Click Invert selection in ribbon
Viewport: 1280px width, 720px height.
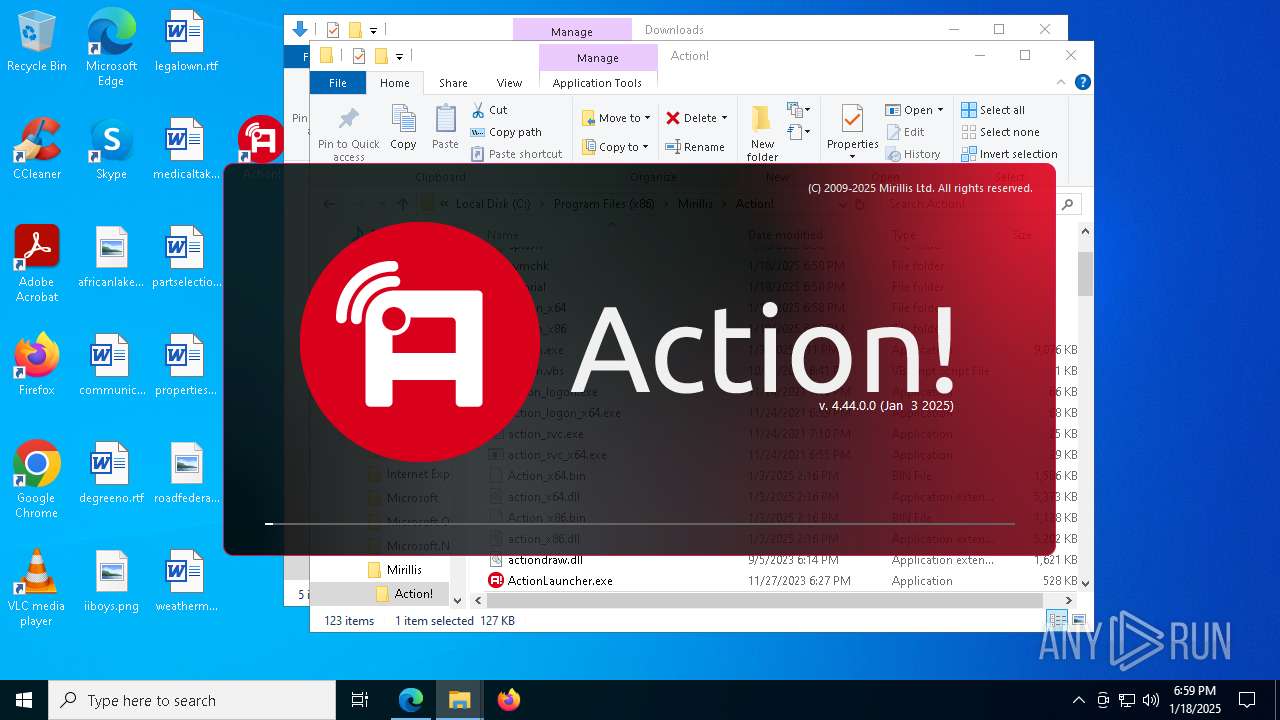[1009, 154]
